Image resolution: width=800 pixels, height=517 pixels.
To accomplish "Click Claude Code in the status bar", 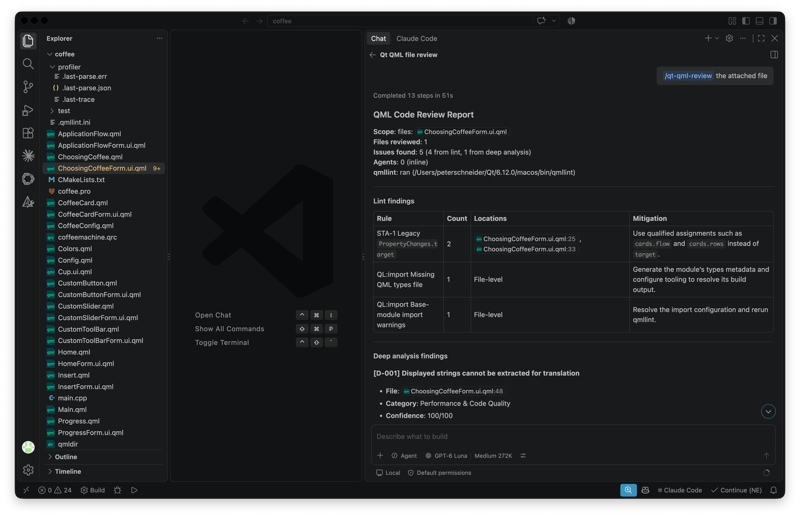I will point(680,490).
